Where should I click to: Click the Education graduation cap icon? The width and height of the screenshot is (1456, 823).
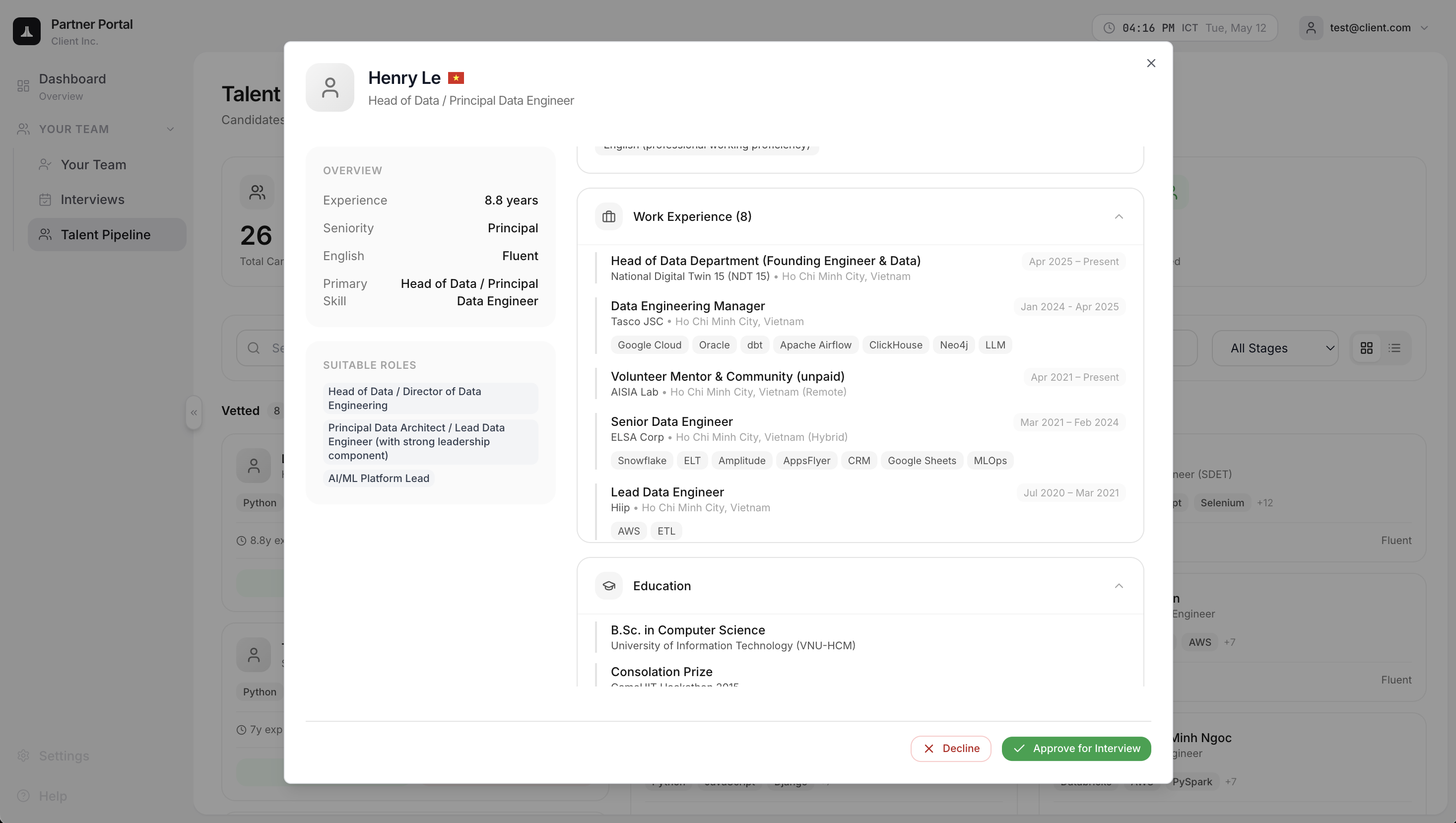[609, 586]
